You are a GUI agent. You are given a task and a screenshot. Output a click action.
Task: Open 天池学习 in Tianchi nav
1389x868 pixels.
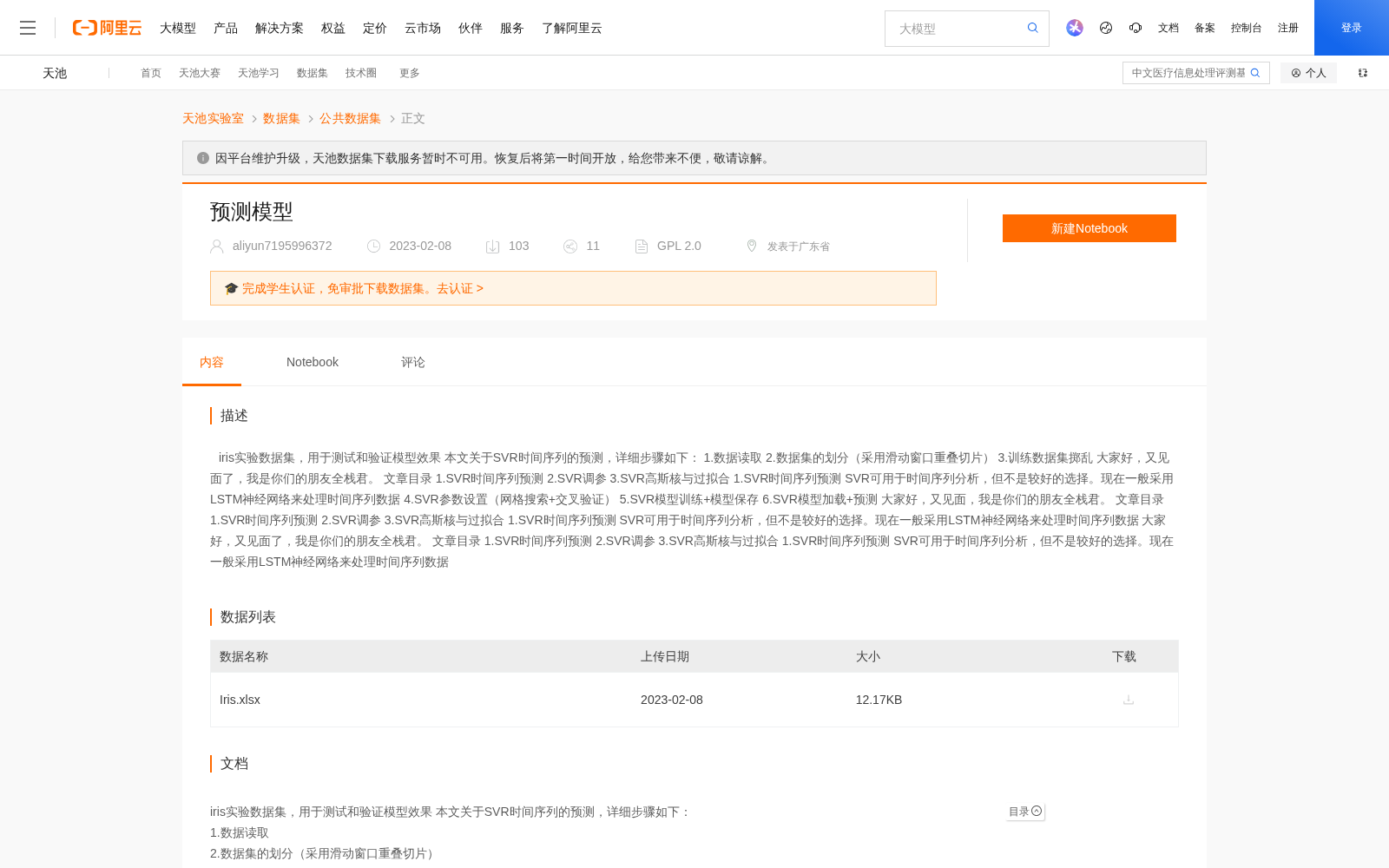(259, 73)
